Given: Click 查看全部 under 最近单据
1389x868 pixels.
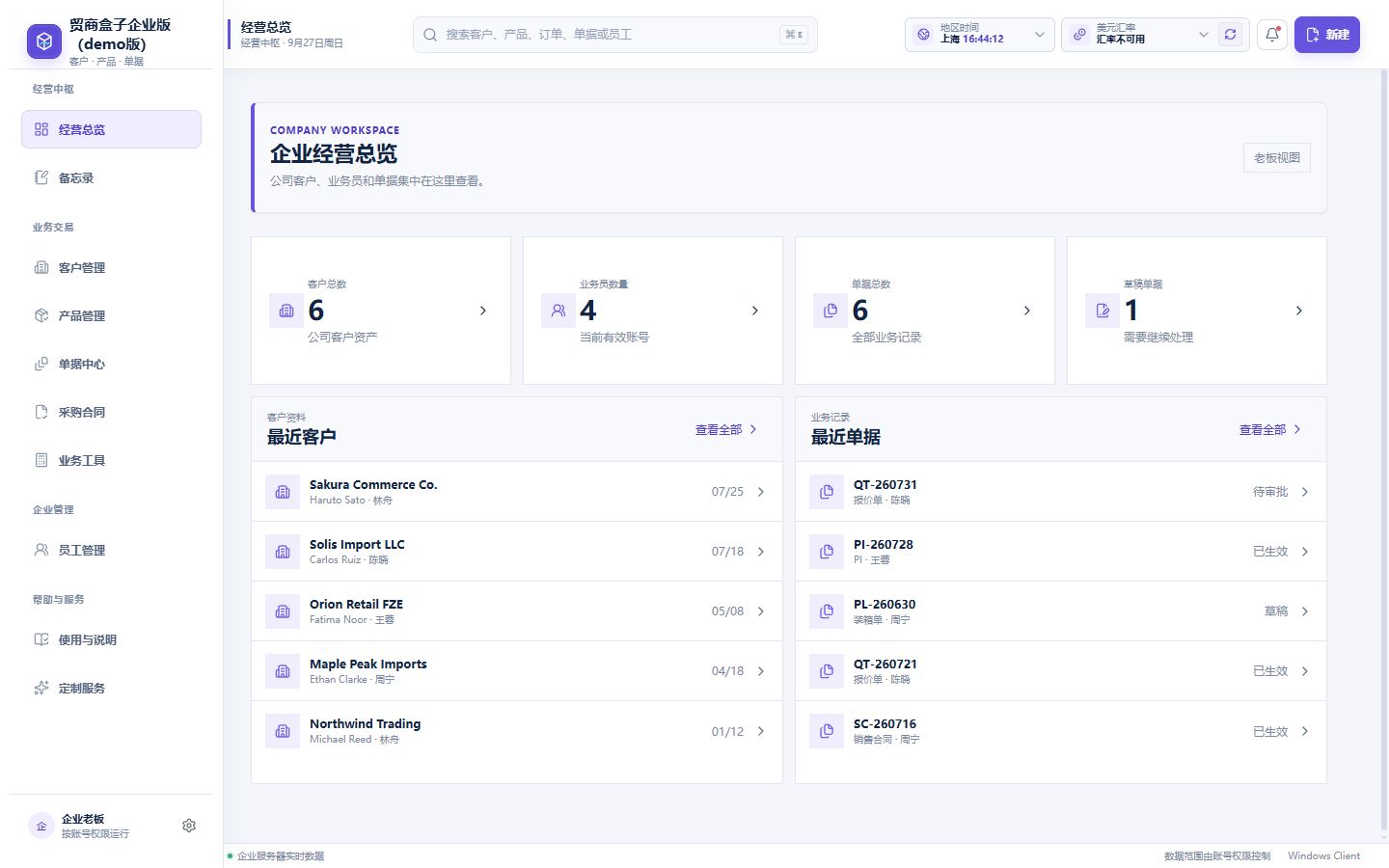Looking at the screenshot, I should point(1270,430).
